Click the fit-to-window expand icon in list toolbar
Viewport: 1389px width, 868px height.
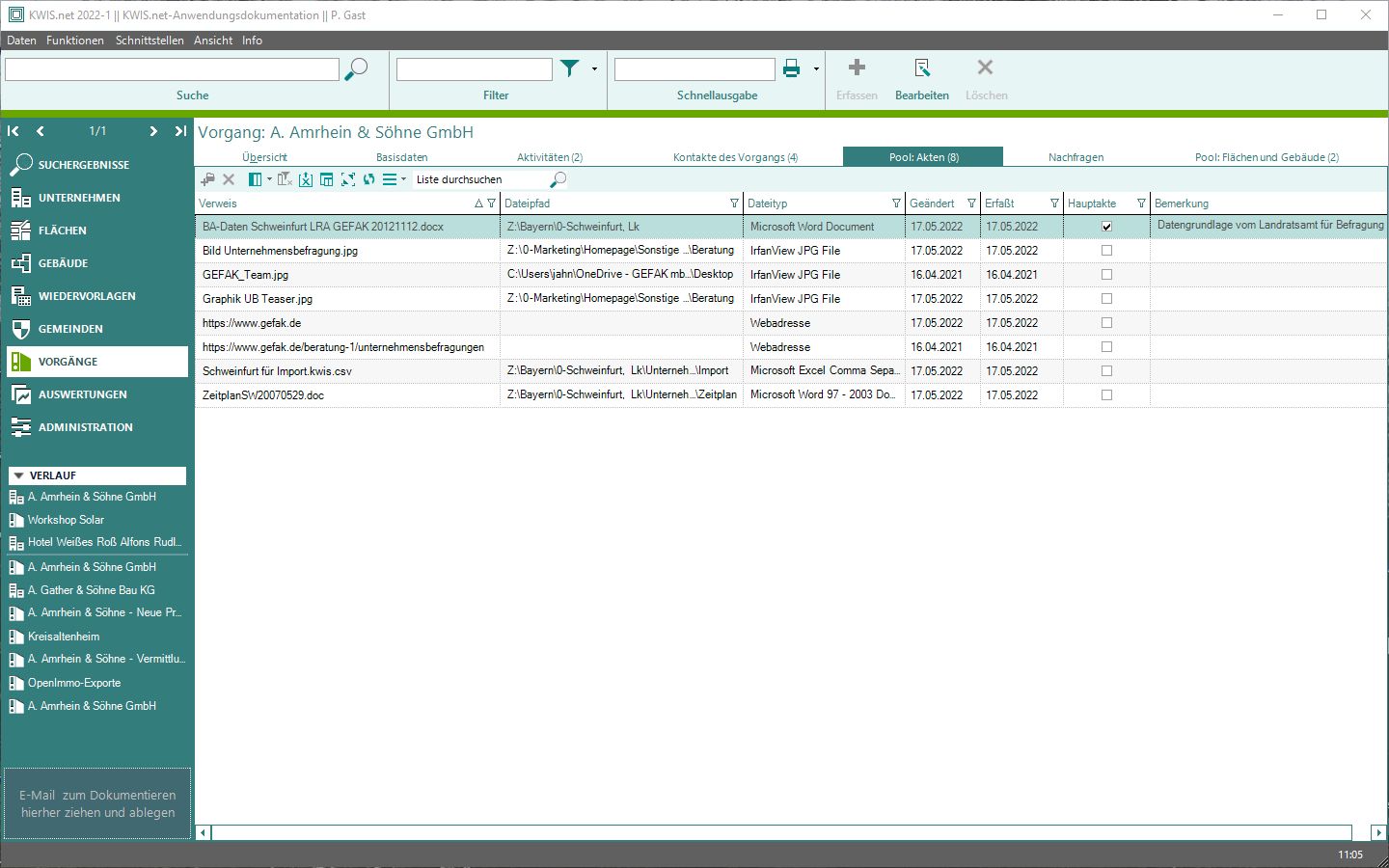348,179
